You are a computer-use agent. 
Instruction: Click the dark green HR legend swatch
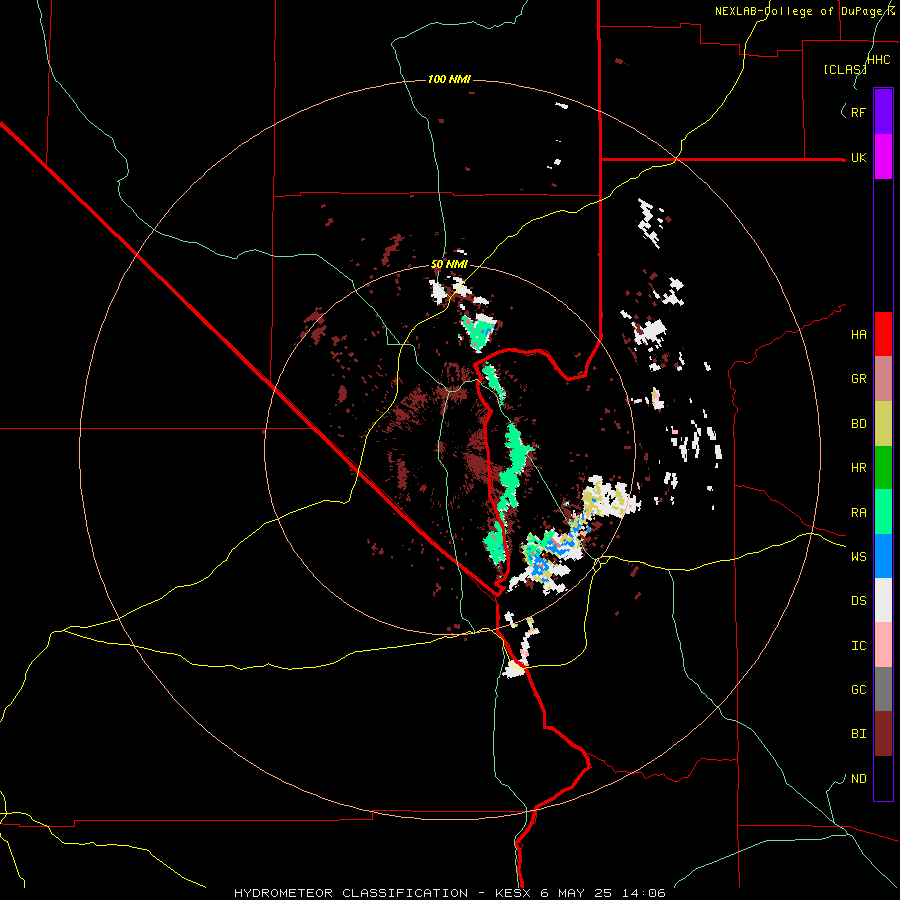click(x=883, y=468)
